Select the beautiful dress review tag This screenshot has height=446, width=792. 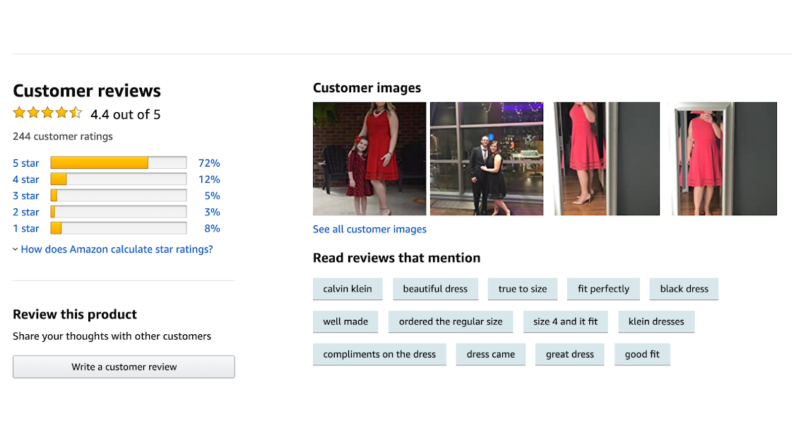point(435,289)
